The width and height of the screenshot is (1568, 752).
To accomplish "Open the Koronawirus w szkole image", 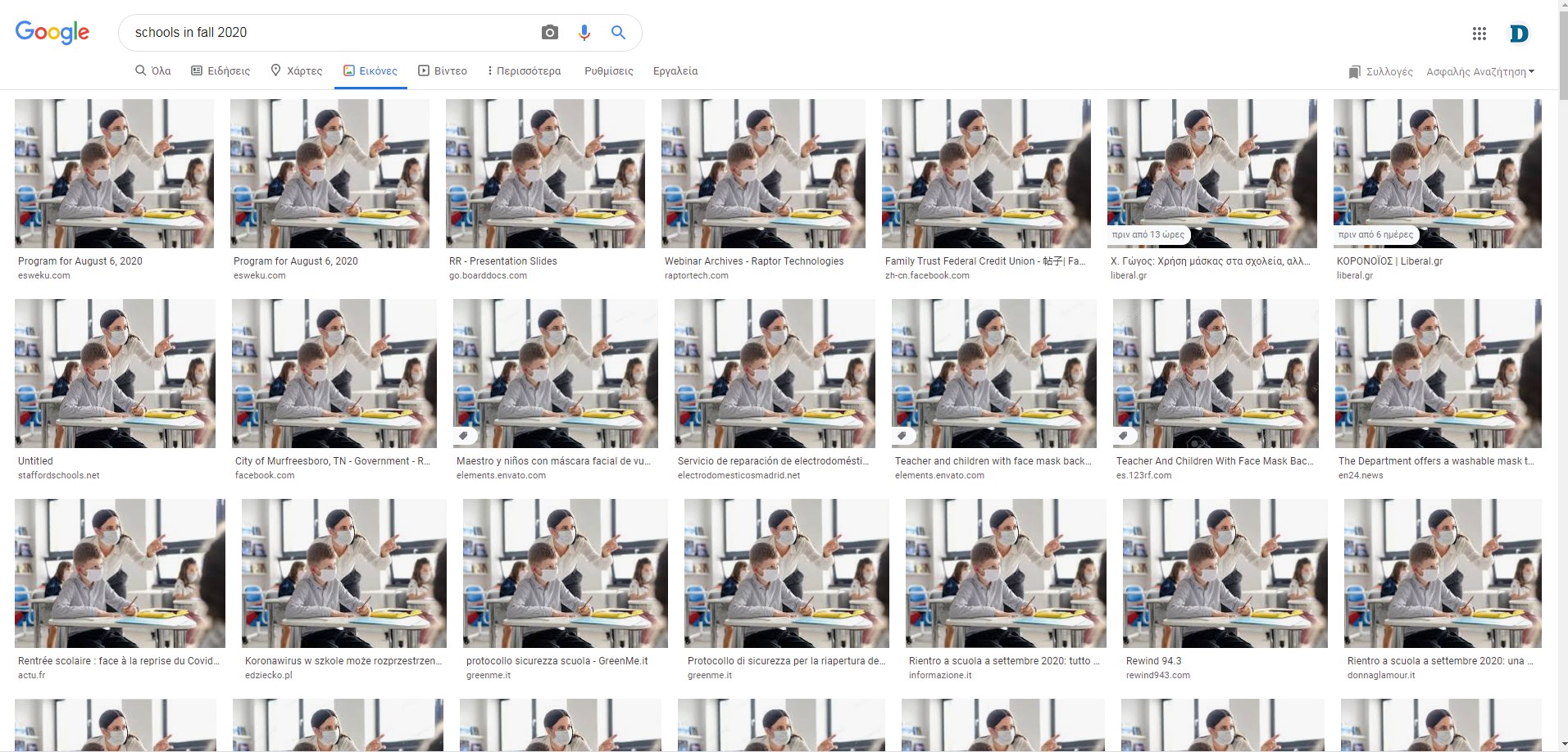I will coord(344,573).
